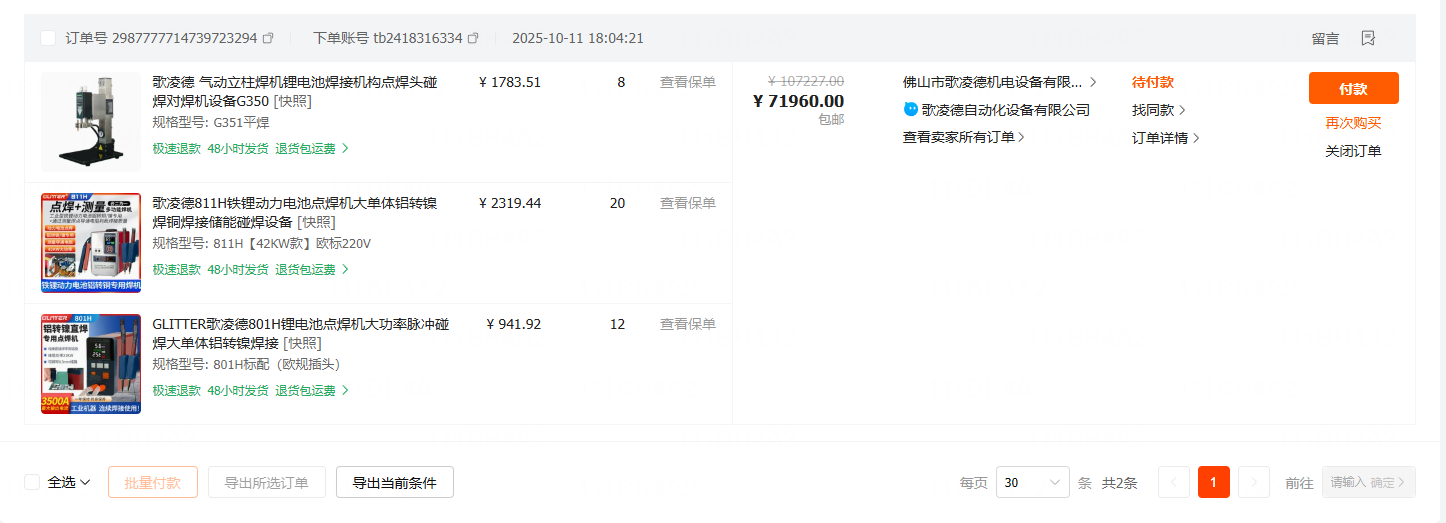Open the 30 per-page size dropdown

pyautogui.click(x=1032, y=482)
